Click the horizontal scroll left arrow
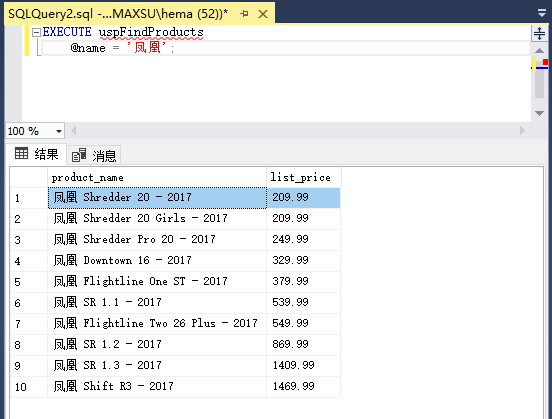The height and width of the screenshot is (419, 552). click(x=74, y=131)
